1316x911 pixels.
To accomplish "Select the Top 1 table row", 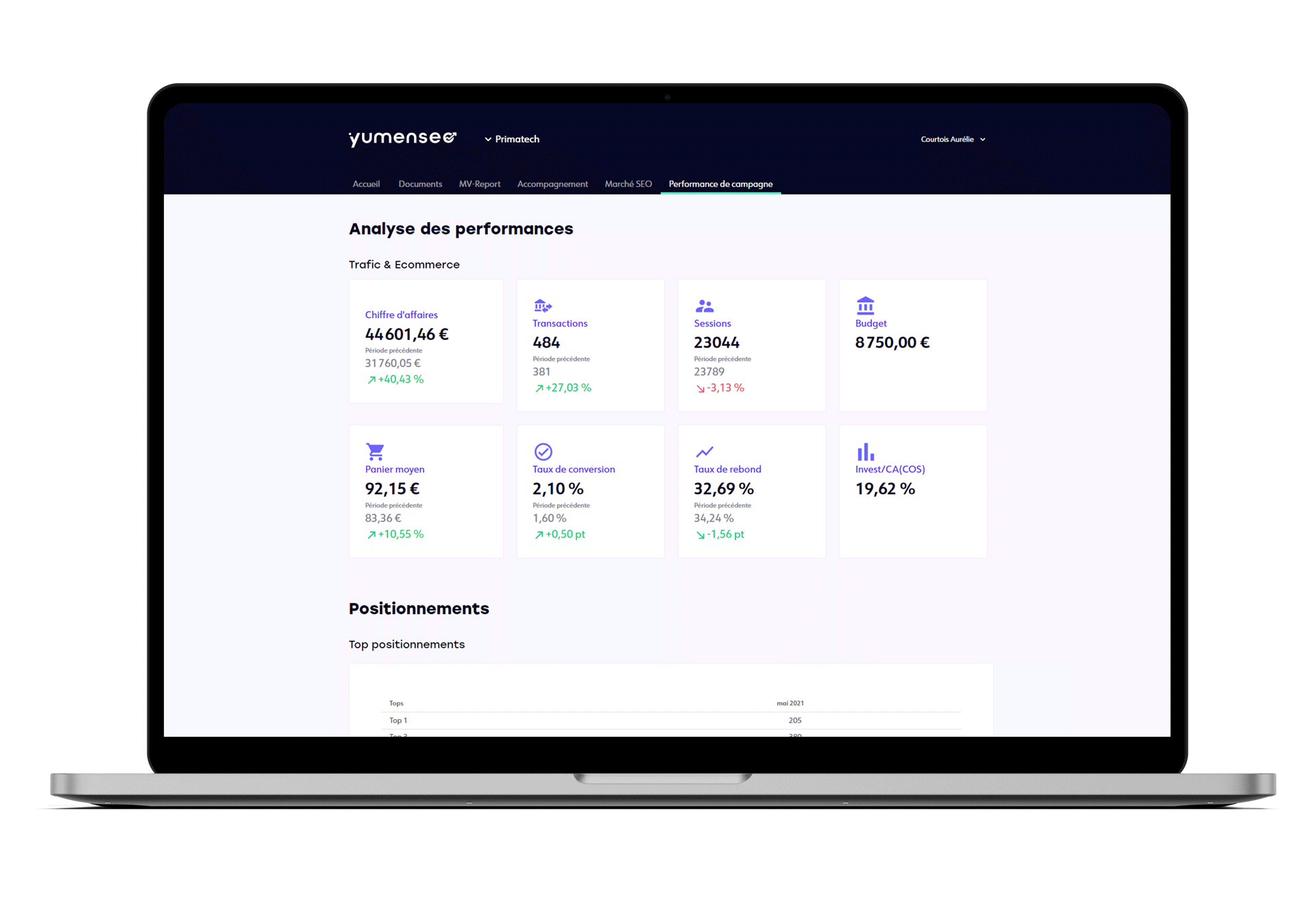I will click(671, 720).
